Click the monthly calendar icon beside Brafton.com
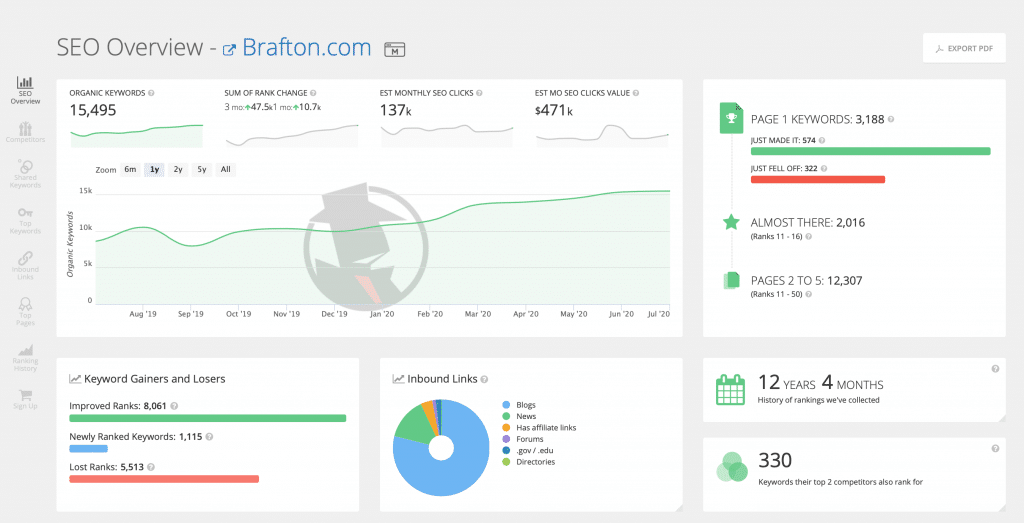This screenshot has height=523, width=1024. [x=395, y=49]
